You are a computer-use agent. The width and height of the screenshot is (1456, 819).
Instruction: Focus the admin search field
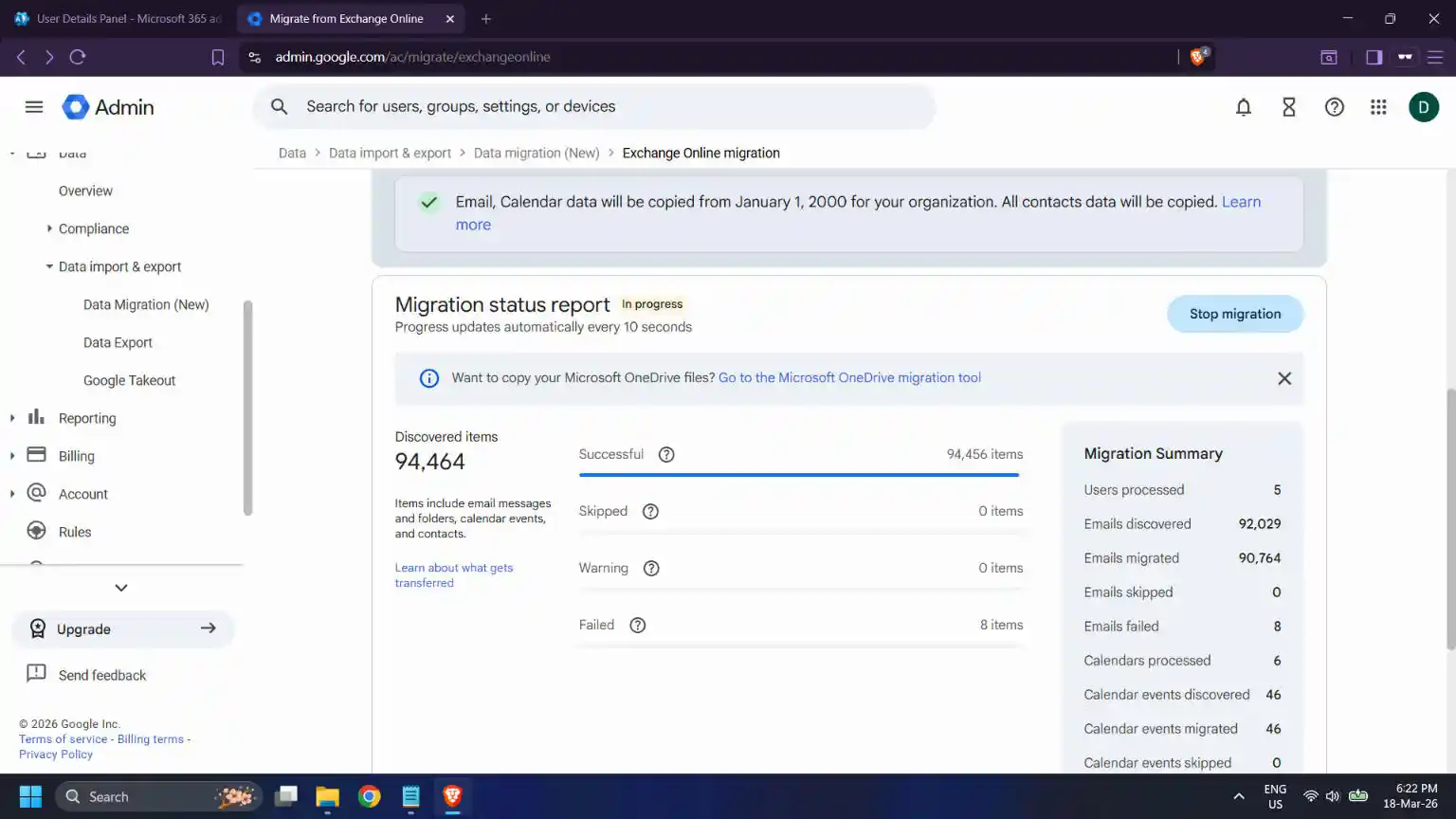tap(593, 107)
